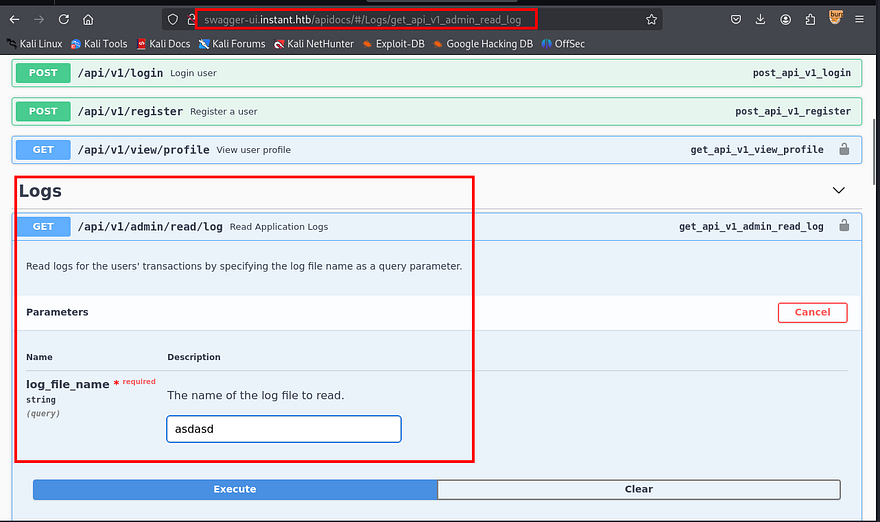Viewport: 880px width, 522px height.
Task: Click the get_api_v1_admin_read_log operation ID
Action: pyautogui.click(x=751, y=227)
